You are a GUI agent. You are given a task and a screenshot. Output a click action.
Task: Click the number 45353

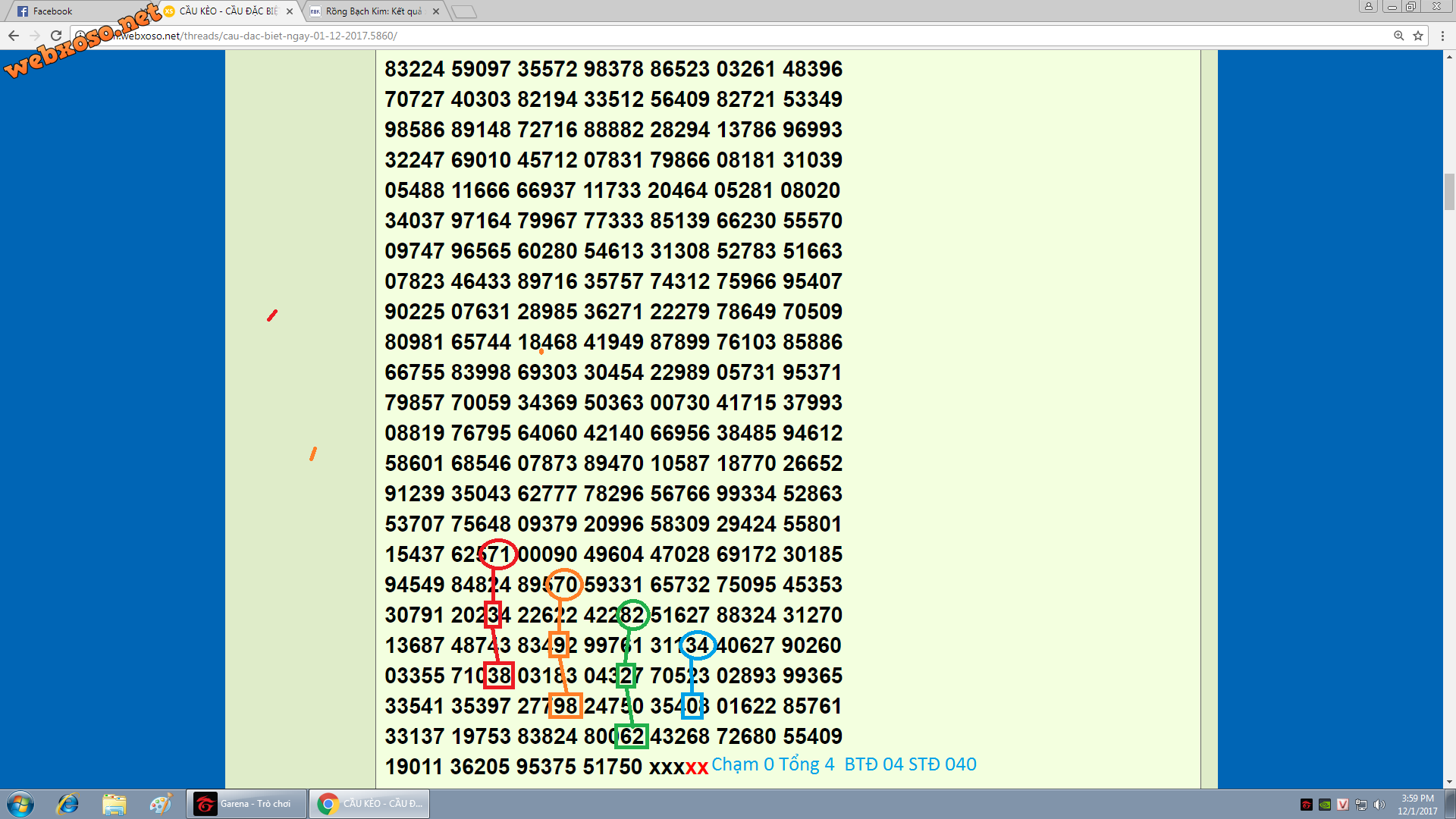[x=813, y=585]
